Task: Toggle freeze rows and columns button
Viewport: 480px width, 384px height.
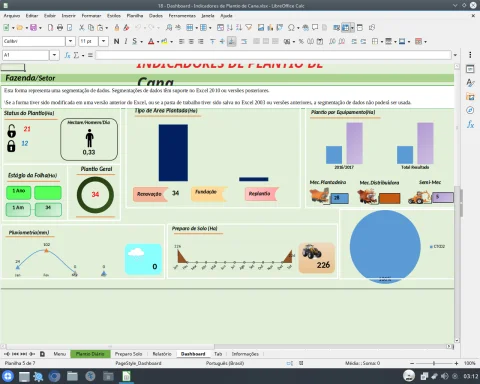Action: tap(346, 28)
